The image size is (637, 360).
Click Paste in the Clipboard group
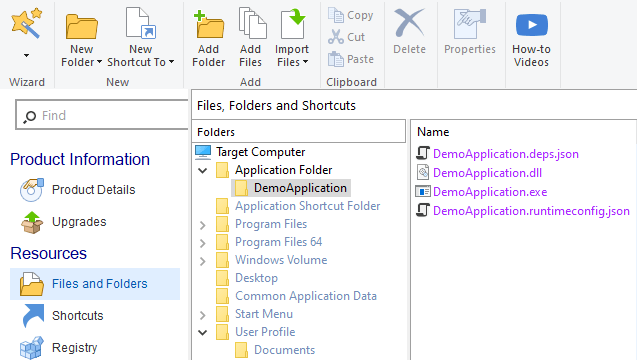click(351, 59)
